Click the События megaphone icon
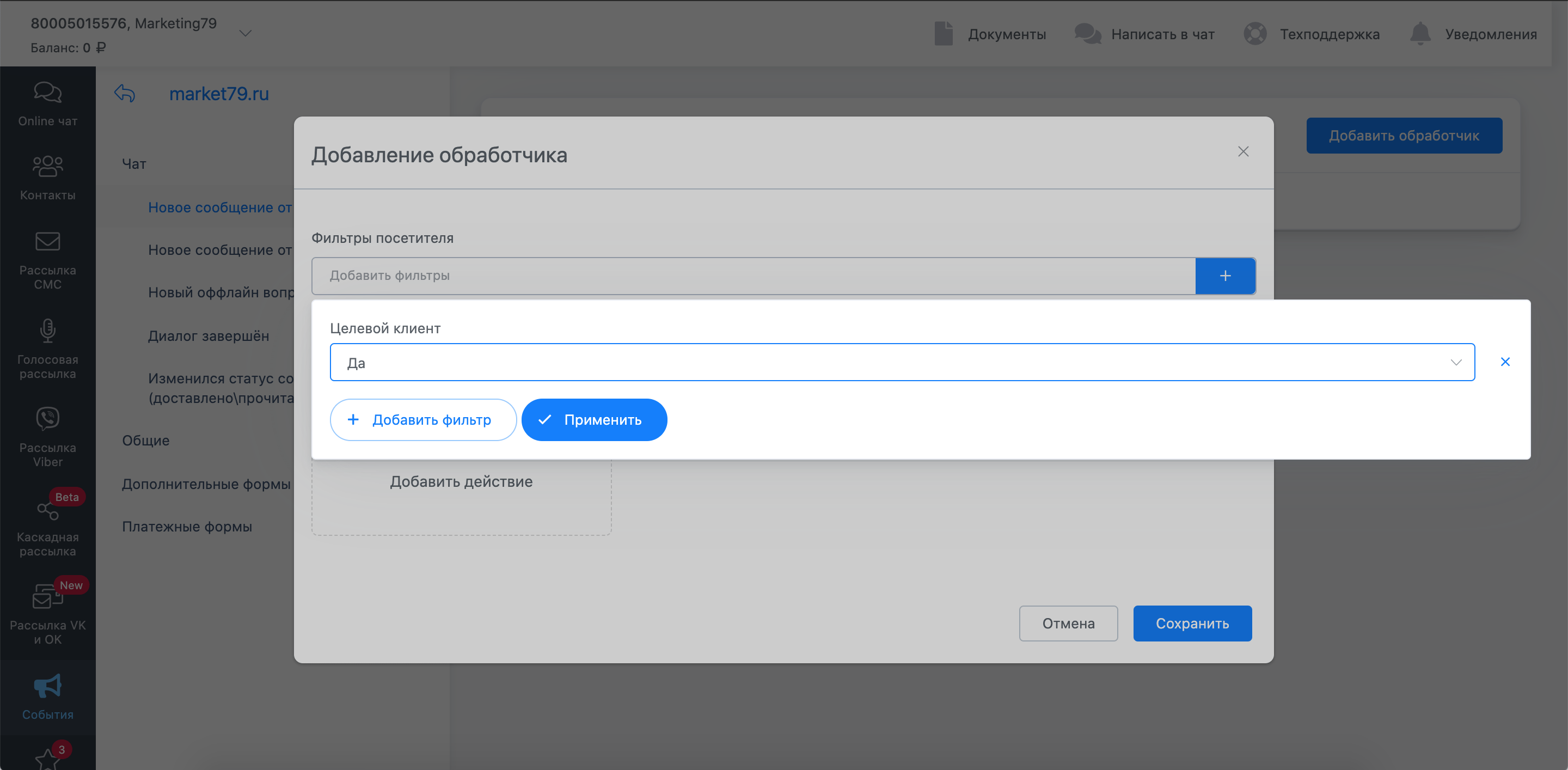Screen dimensions: 1568x770 point(47,686)
